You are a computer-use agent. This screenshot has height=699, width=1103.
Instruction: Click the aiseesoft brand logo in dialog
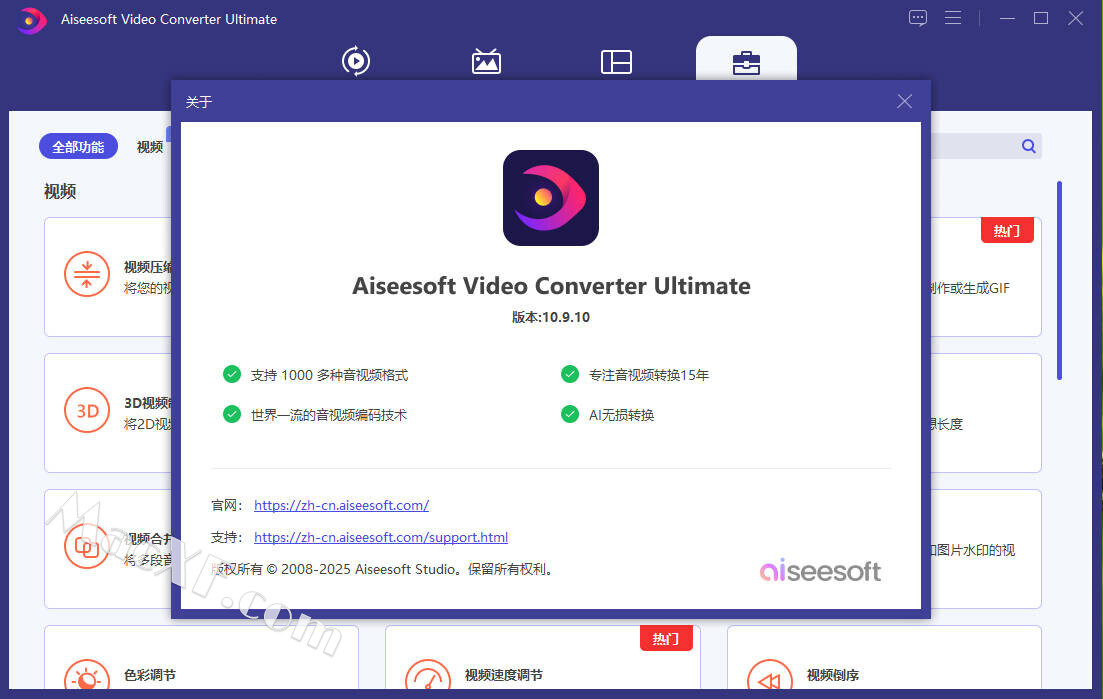coord(820,570)
